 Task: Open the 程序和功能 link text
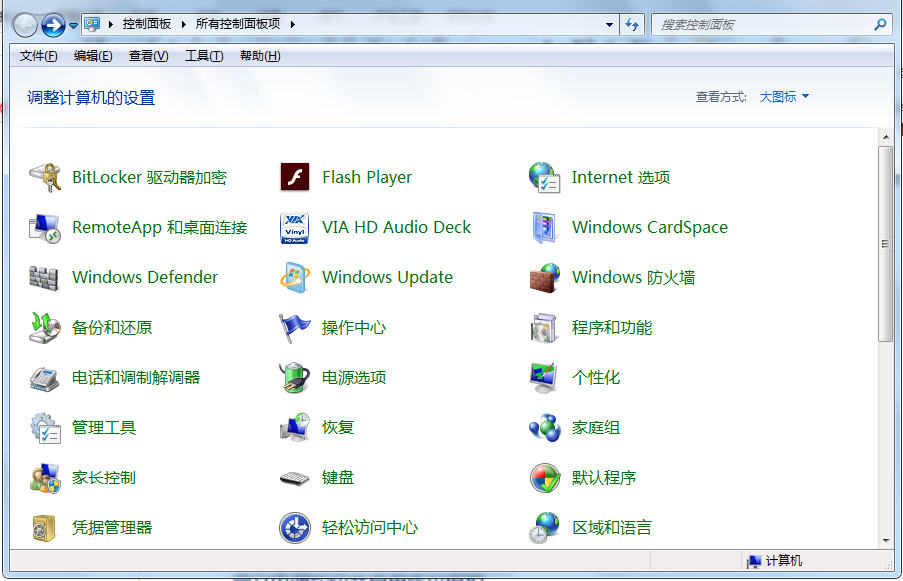[x=612, y=328]
